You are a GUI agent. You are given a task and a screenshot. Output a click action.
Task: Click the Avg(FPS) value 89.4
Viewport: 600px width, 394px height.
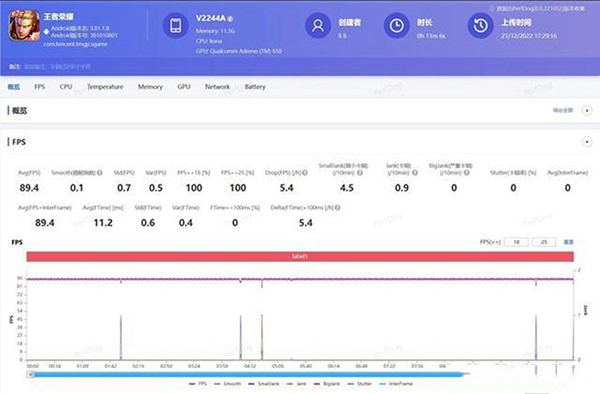(29, 188)
